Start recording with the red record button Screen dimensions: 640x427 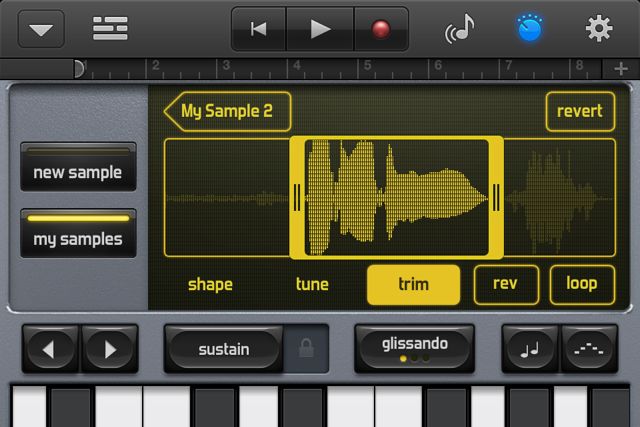click(381, 29)
